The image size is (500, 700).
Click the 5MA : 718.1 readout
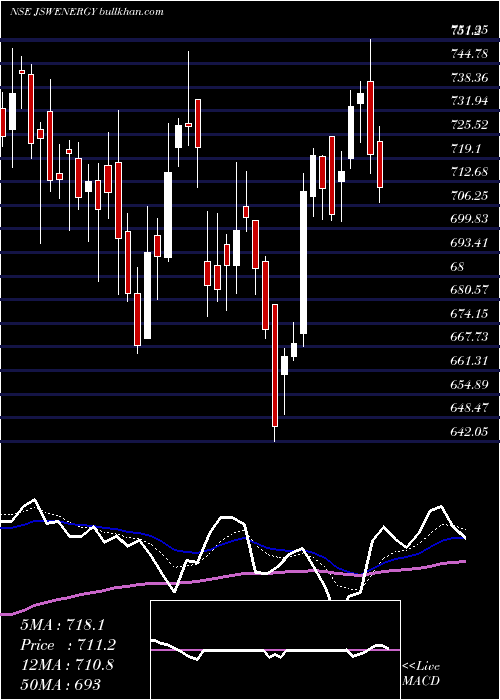[x=62, y=625]
